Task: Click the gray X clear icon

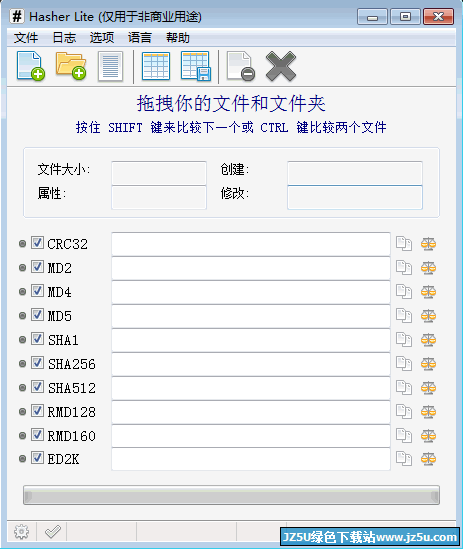Action: (x=281, y=66)
